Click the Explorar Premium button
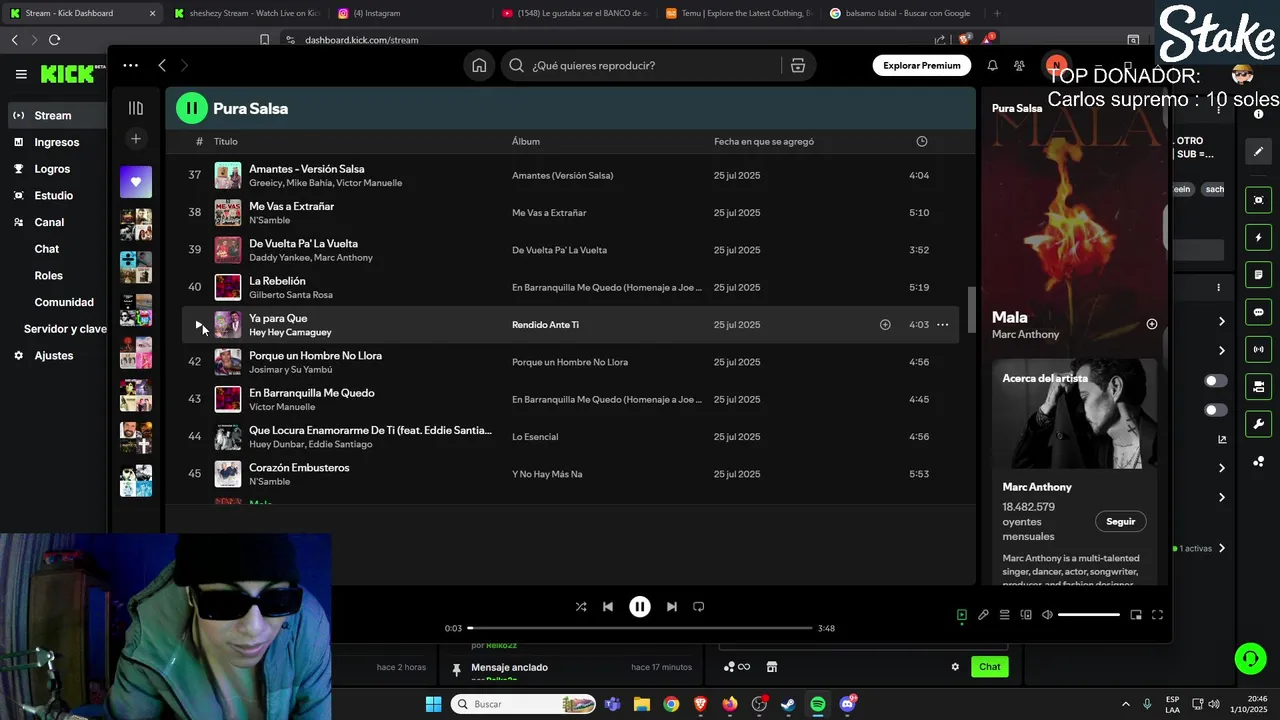Image resolution: width=1280 pixels, height=720 pixels. [x=922, y=65]
